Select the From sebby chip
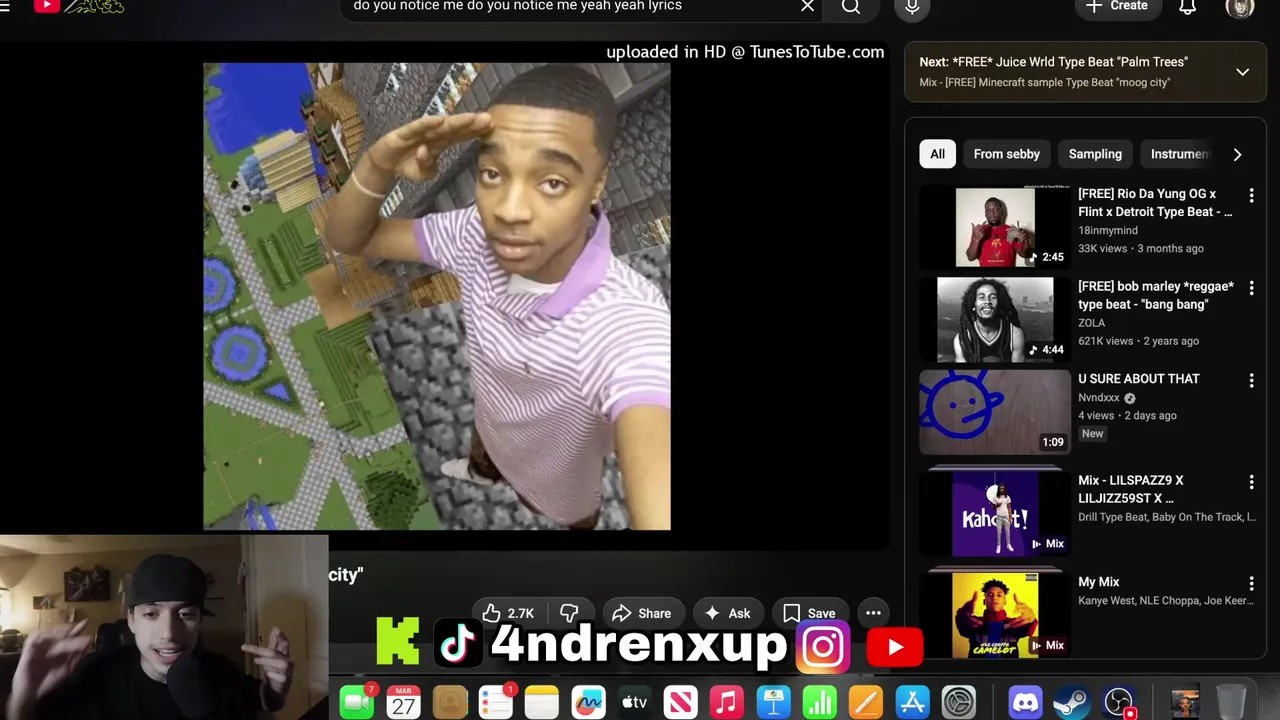1280x720 pixels. (1007, 154)
